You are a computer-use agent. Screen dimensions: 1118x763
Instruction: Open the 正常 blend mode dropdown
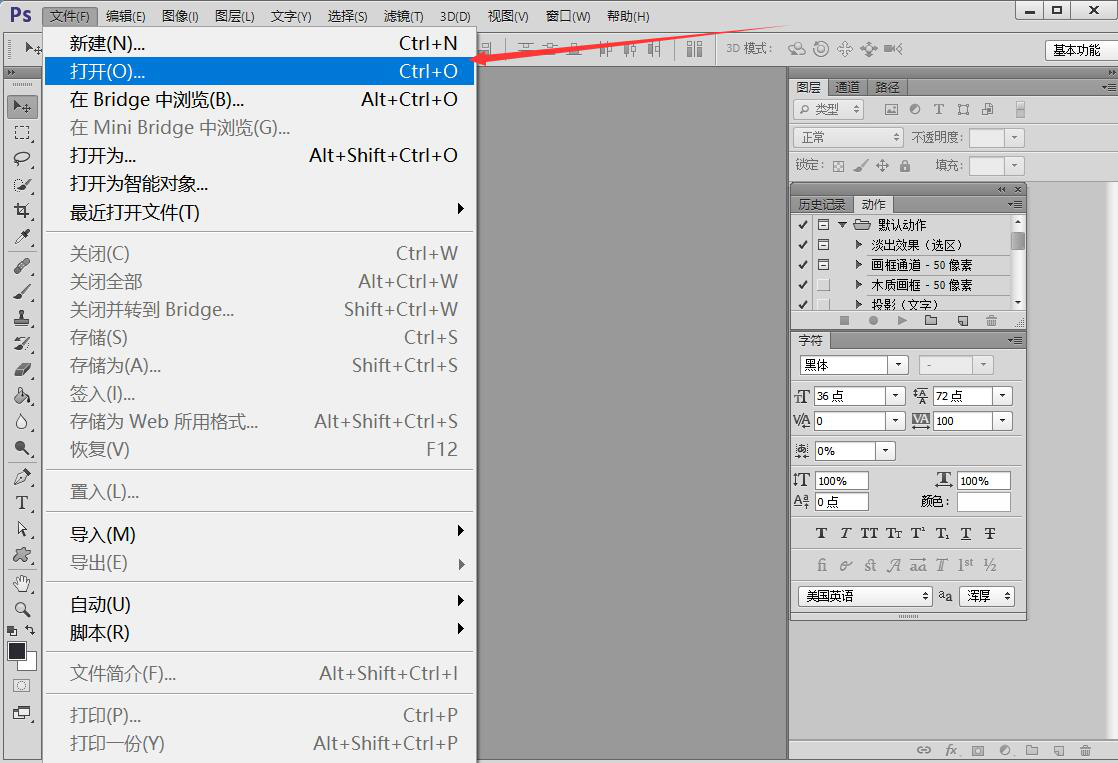coord(848,137)
